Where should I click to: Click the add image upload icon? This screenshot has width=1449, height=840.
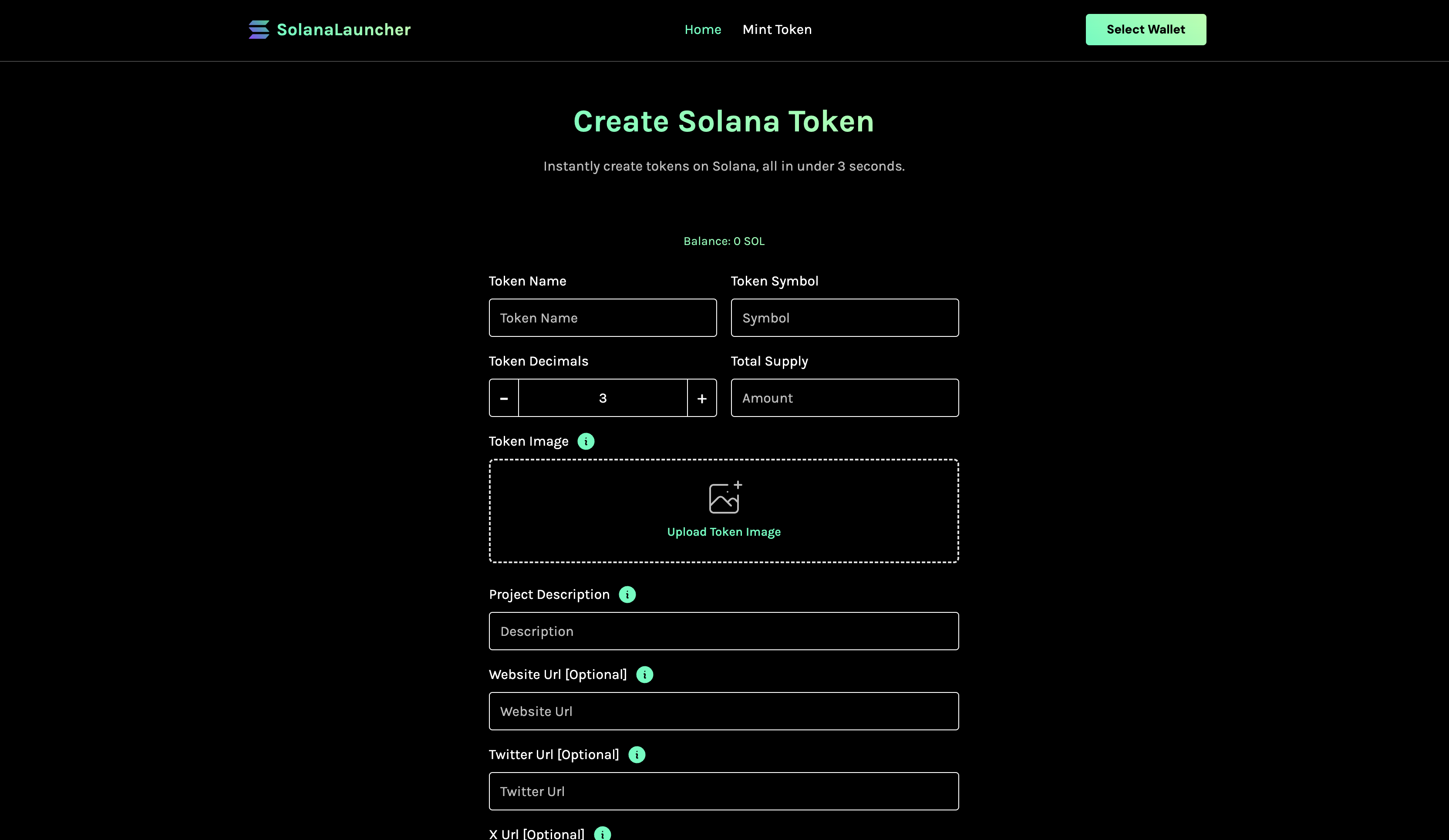(725, 497)
